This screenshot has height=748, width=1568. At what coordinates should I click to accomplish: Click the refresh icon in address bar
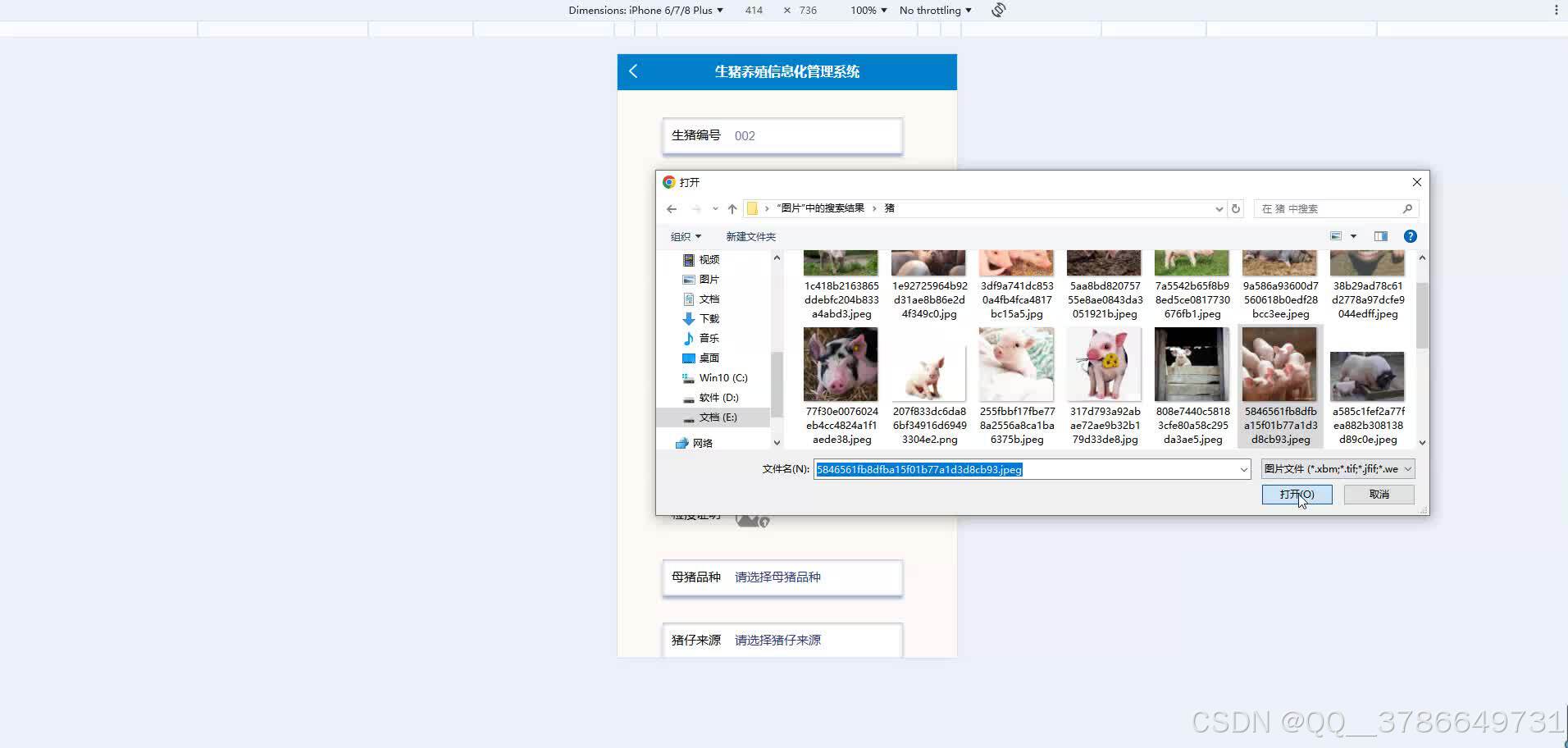point(1235,208)
